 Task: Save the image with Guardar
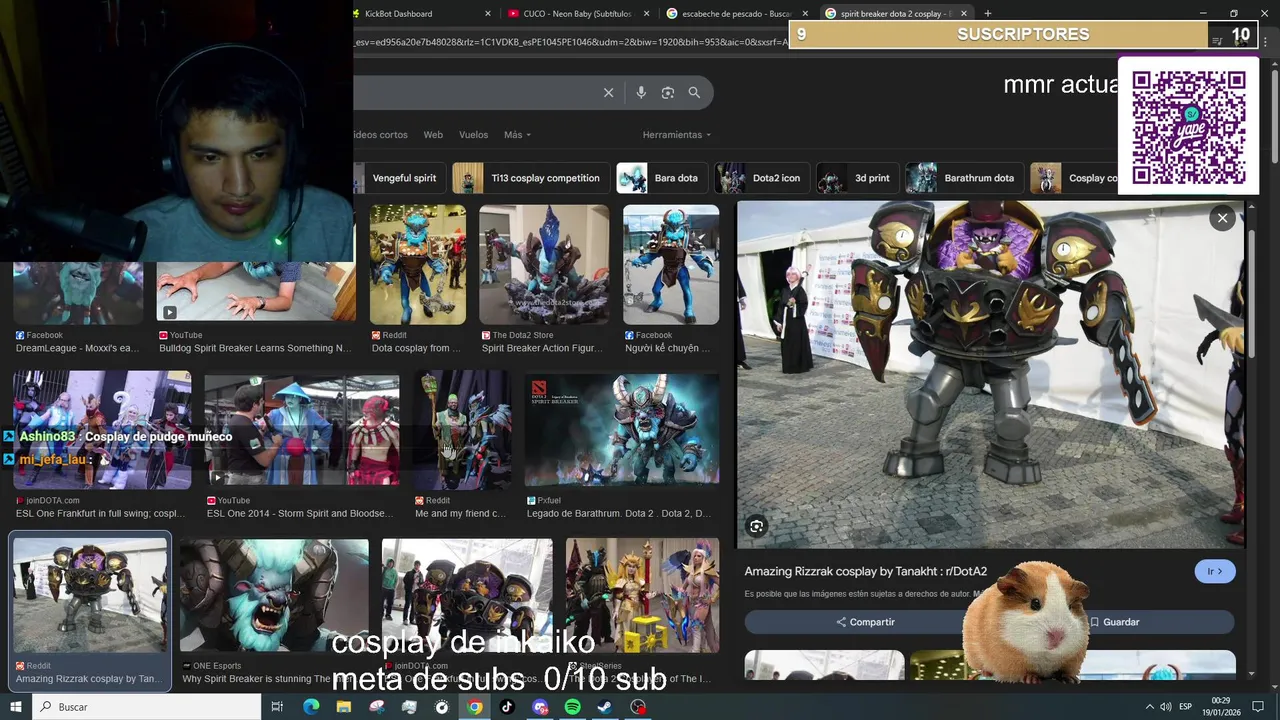click(1114, 622)
